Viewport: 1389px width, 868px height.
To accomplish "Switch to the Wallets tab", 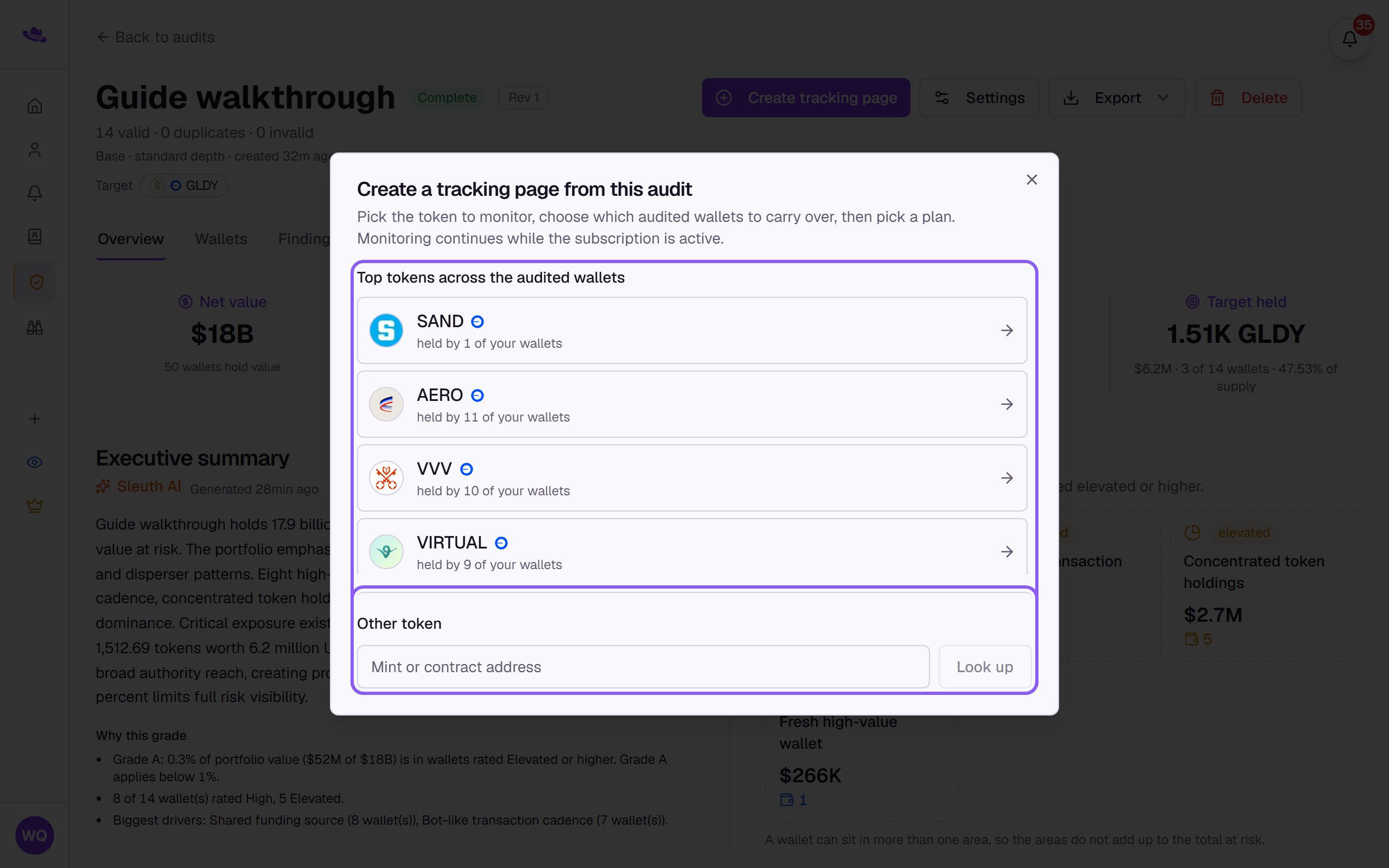I will coord(221,239).
